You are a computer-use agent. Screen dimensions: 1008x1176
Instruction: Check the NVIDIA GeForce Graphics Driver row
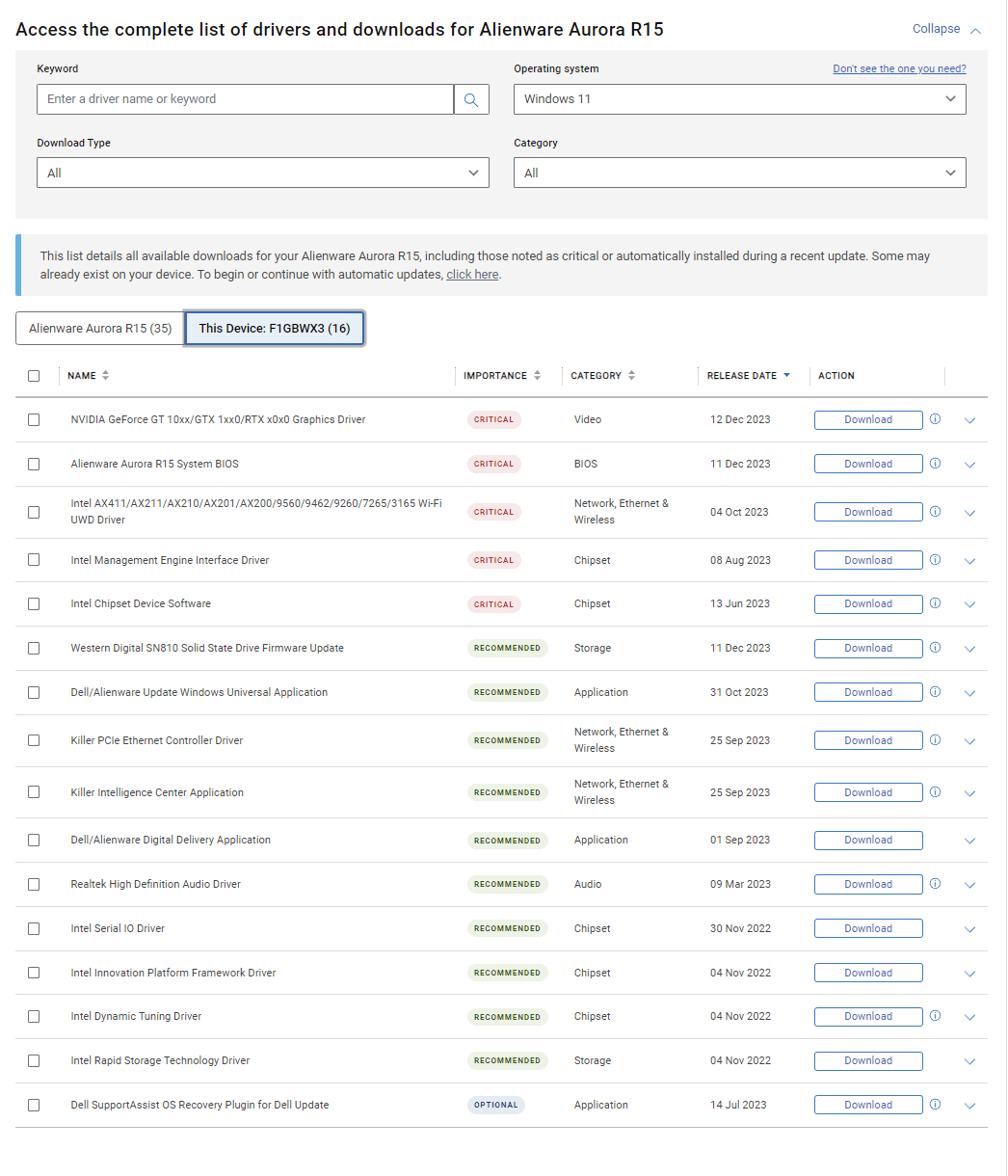pyautogui.click(x=34, y=419)
